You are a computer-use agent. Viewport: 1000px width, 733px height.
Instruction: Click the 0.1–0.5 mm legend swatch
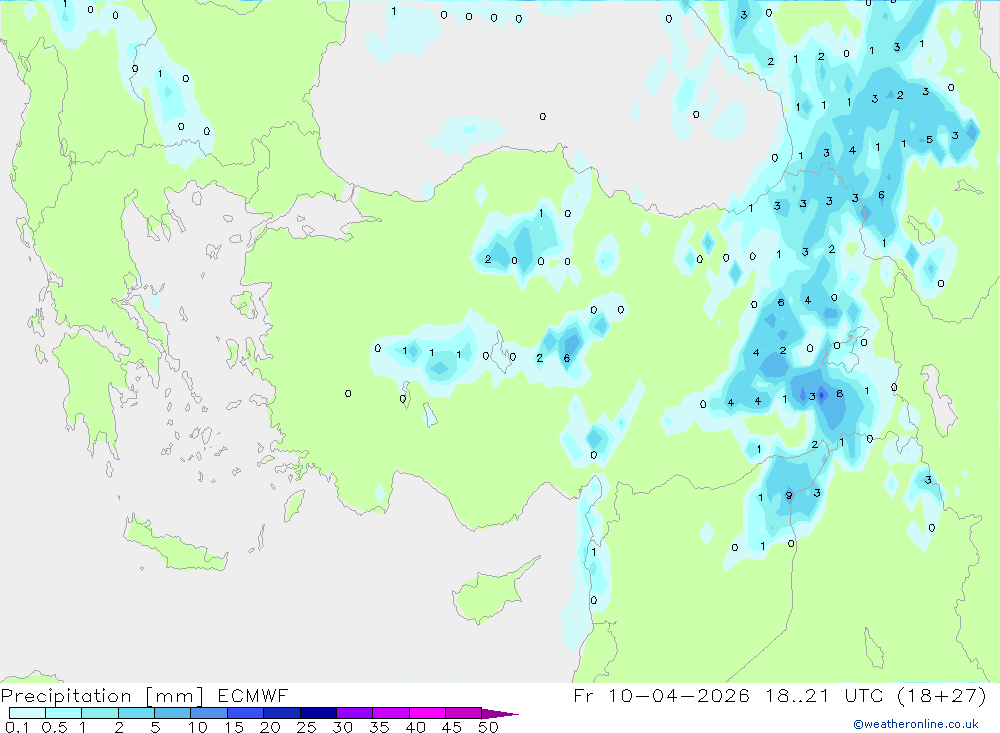tap(27, 713)
